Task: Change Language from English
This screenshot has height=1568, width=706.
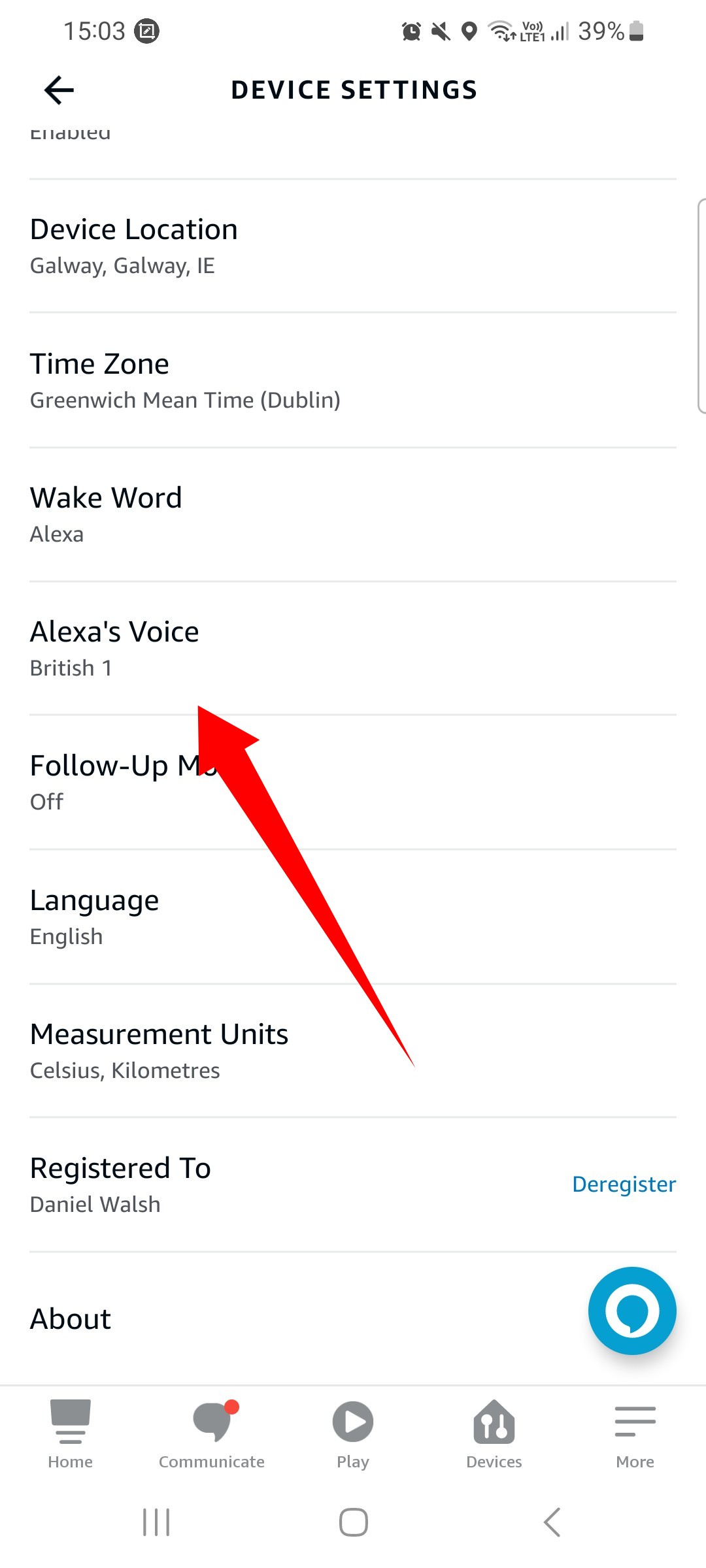Action: pos(353,917)
